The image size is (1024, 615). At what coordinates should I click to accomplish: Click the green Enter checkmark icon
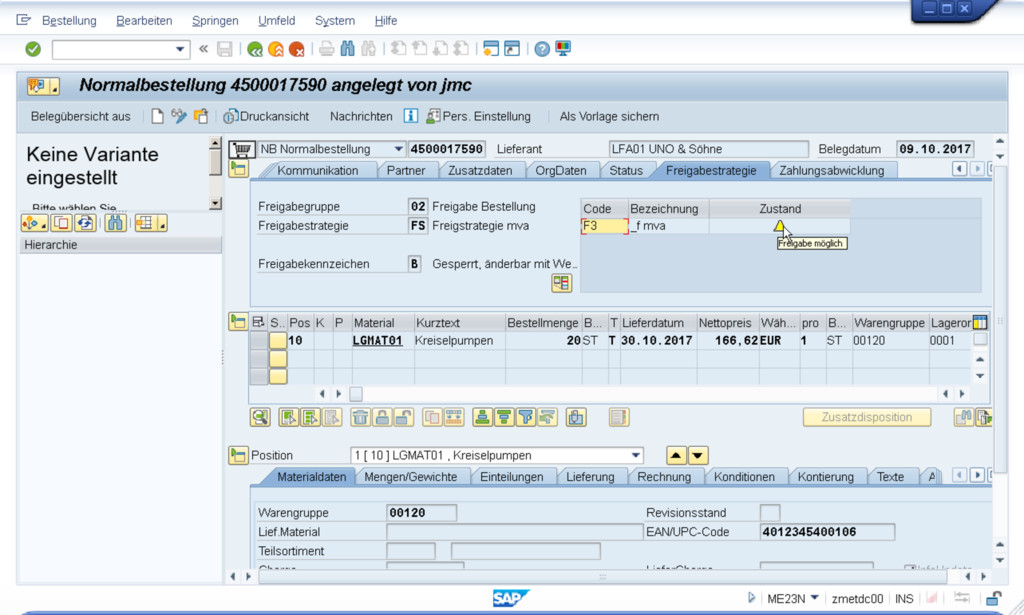tap(33, 49)
